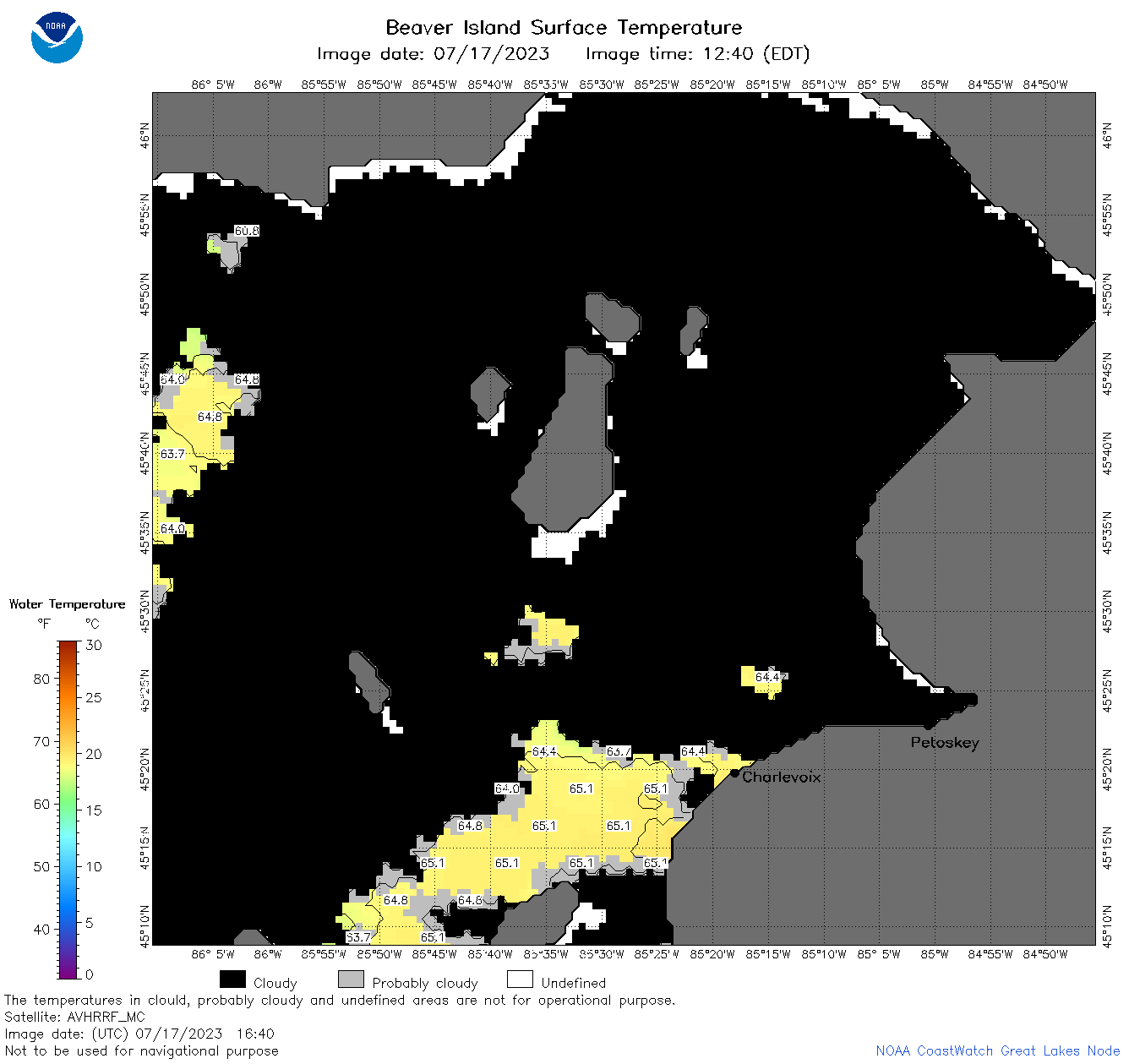Click the 80 tick on the °F scale
The height and width of the screenshot is (1064, 1129).
[41, 679]
